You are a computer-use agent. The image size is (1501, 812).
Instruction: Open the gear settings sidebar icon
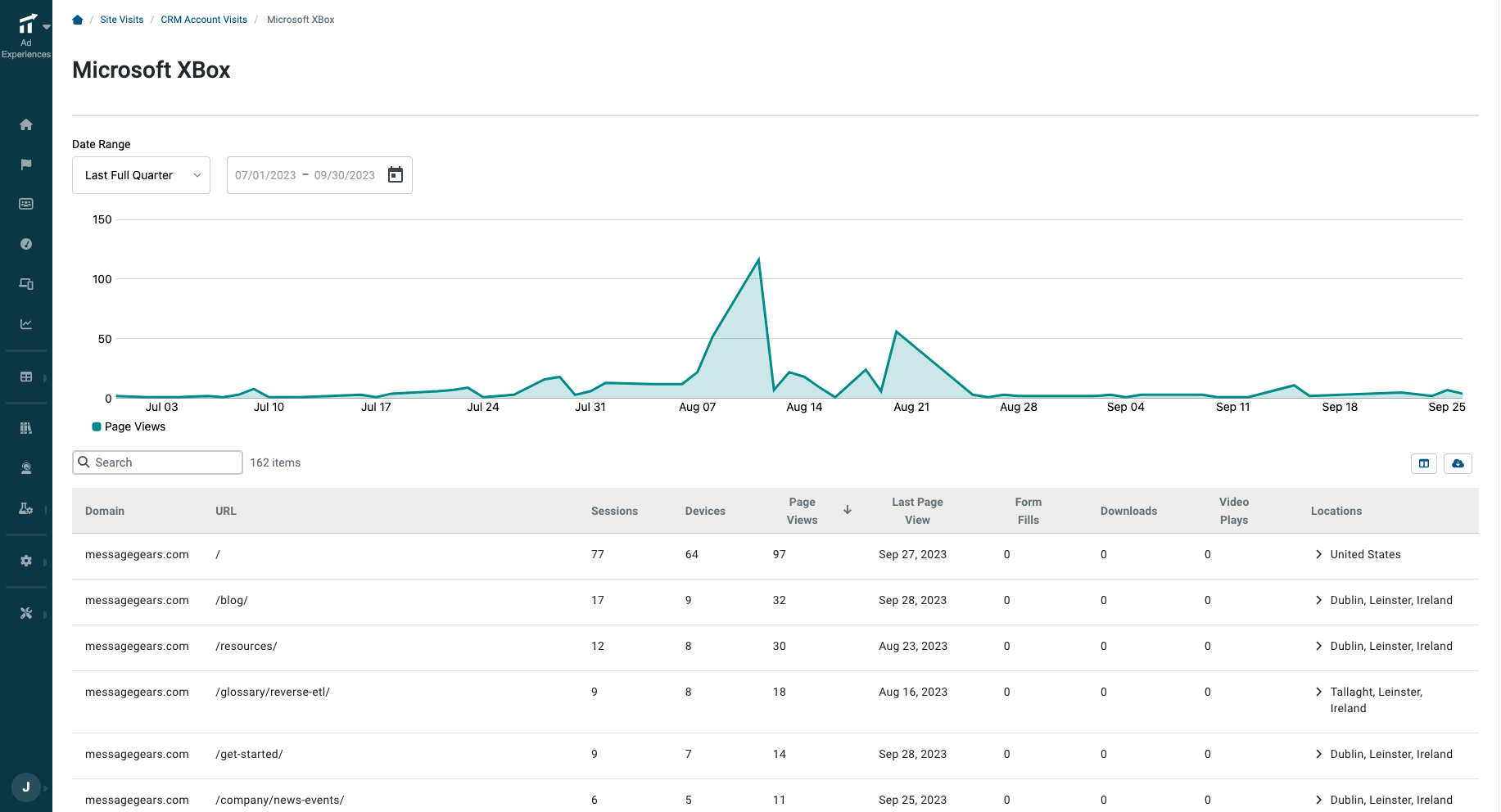pos(26,561)
